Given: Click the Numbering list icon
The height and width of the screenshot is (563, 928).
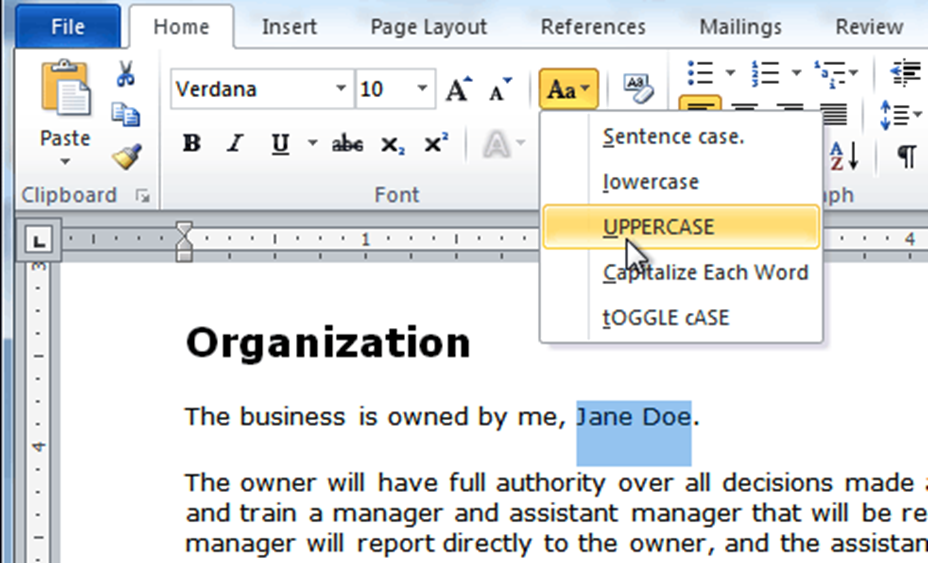Looking at the screenshot, I should coord(765,73).
